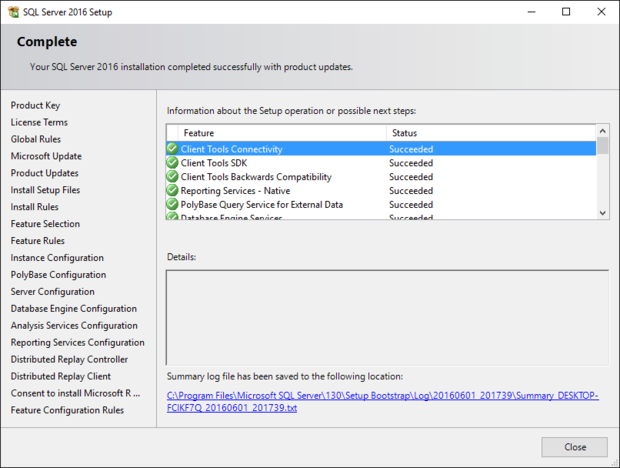The width and height of the screenshot is (620, 468).
Task: Click the Feature Rules step
Action: pyautogui.click(x=38, y=241)
